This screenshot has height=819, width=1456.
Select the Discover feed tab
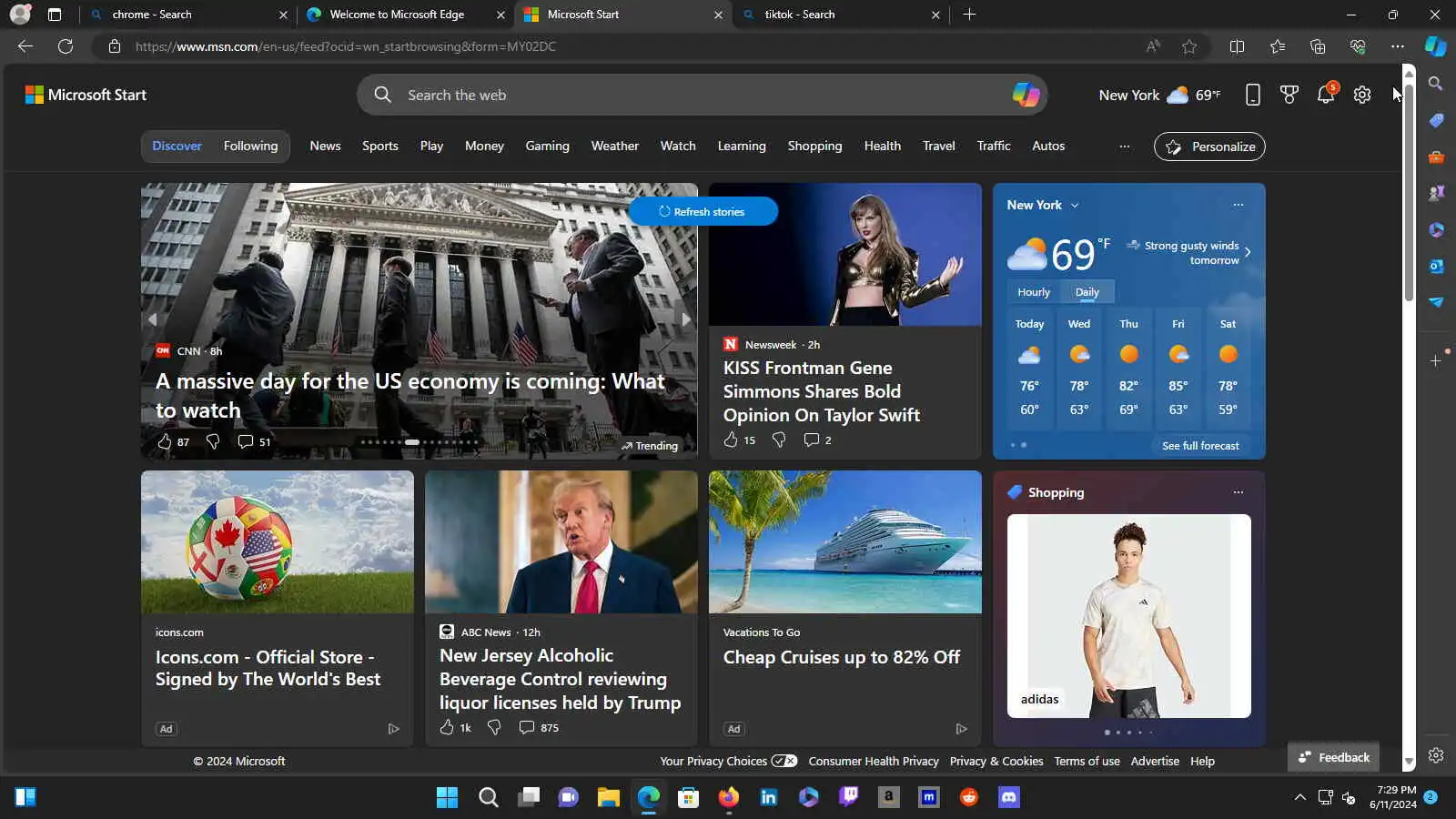pos(177,146)
